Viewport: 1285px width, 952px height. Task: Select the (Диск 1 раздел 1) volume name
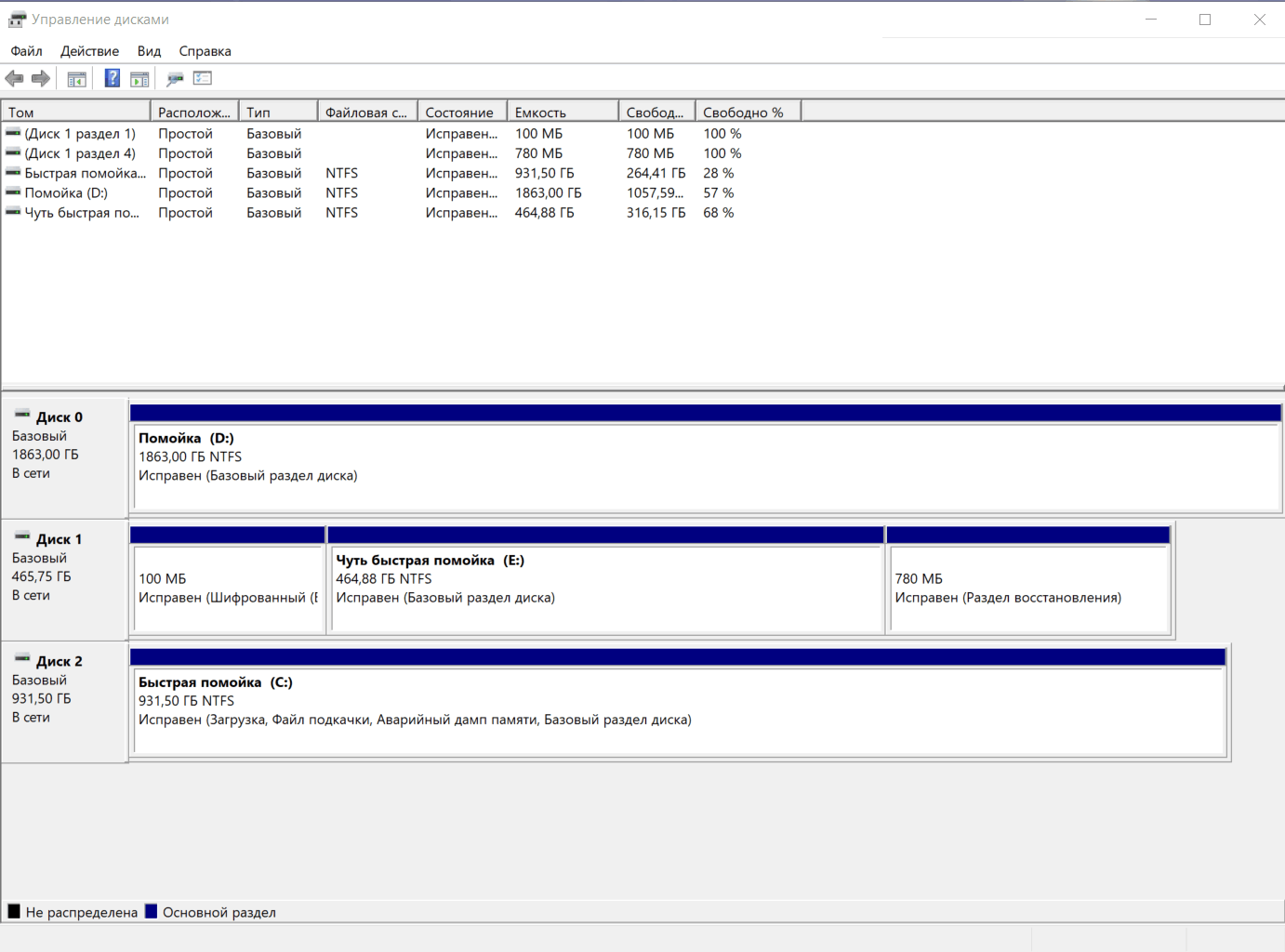coord(80,134)
